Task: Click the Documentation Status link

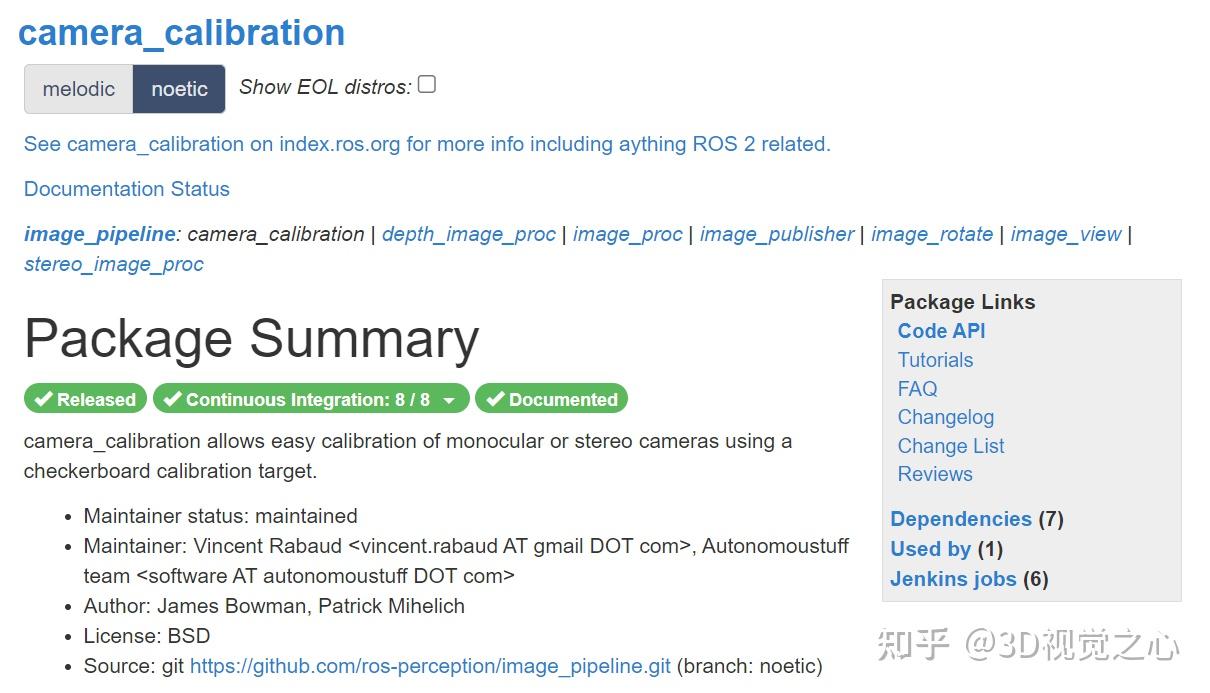Action: coord(126,189)
